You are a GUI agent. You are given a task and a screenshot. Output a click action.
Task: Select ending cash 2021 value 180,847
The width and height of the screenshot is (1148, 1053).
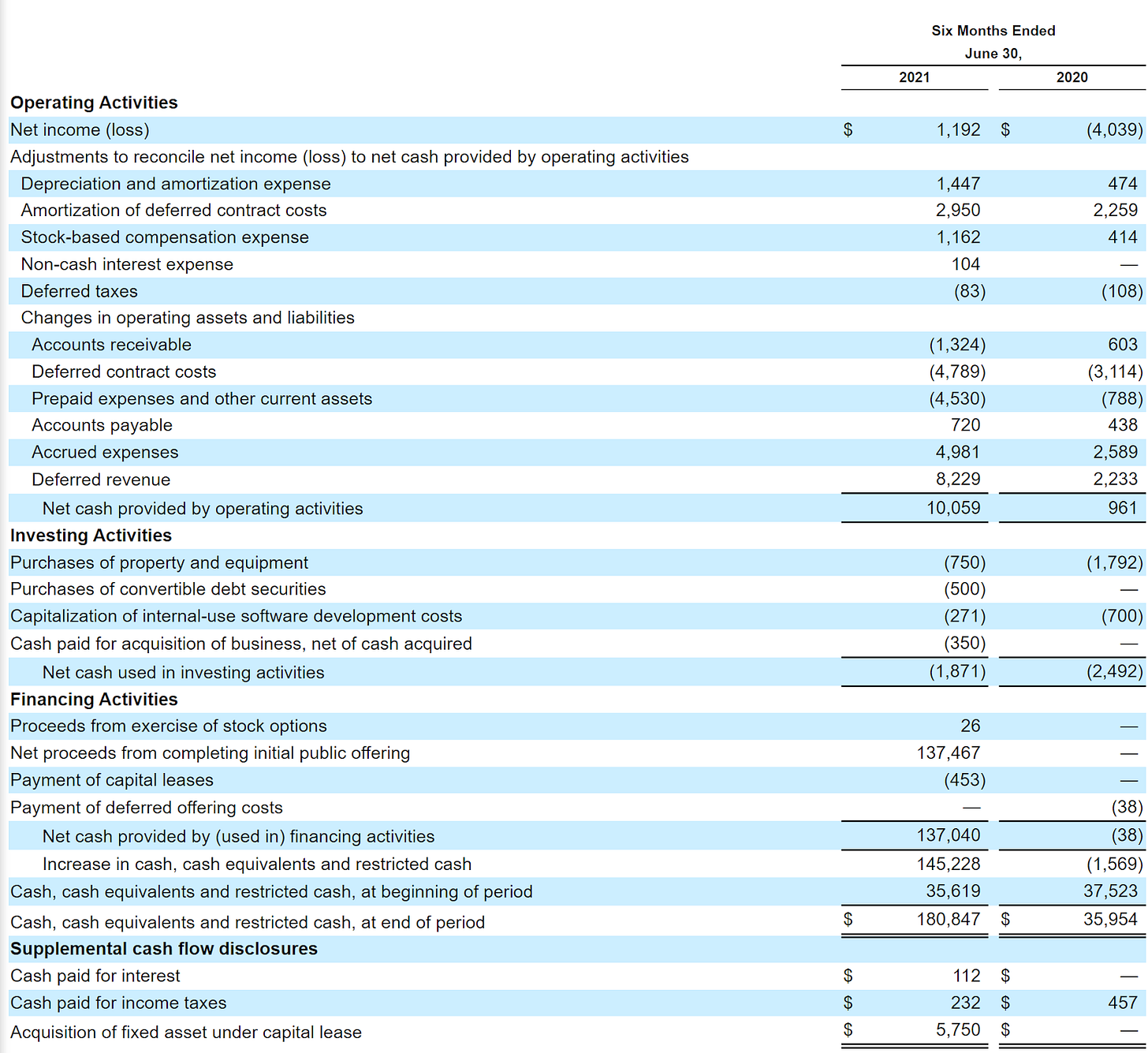pyautogui.click(x=949, y=919)
